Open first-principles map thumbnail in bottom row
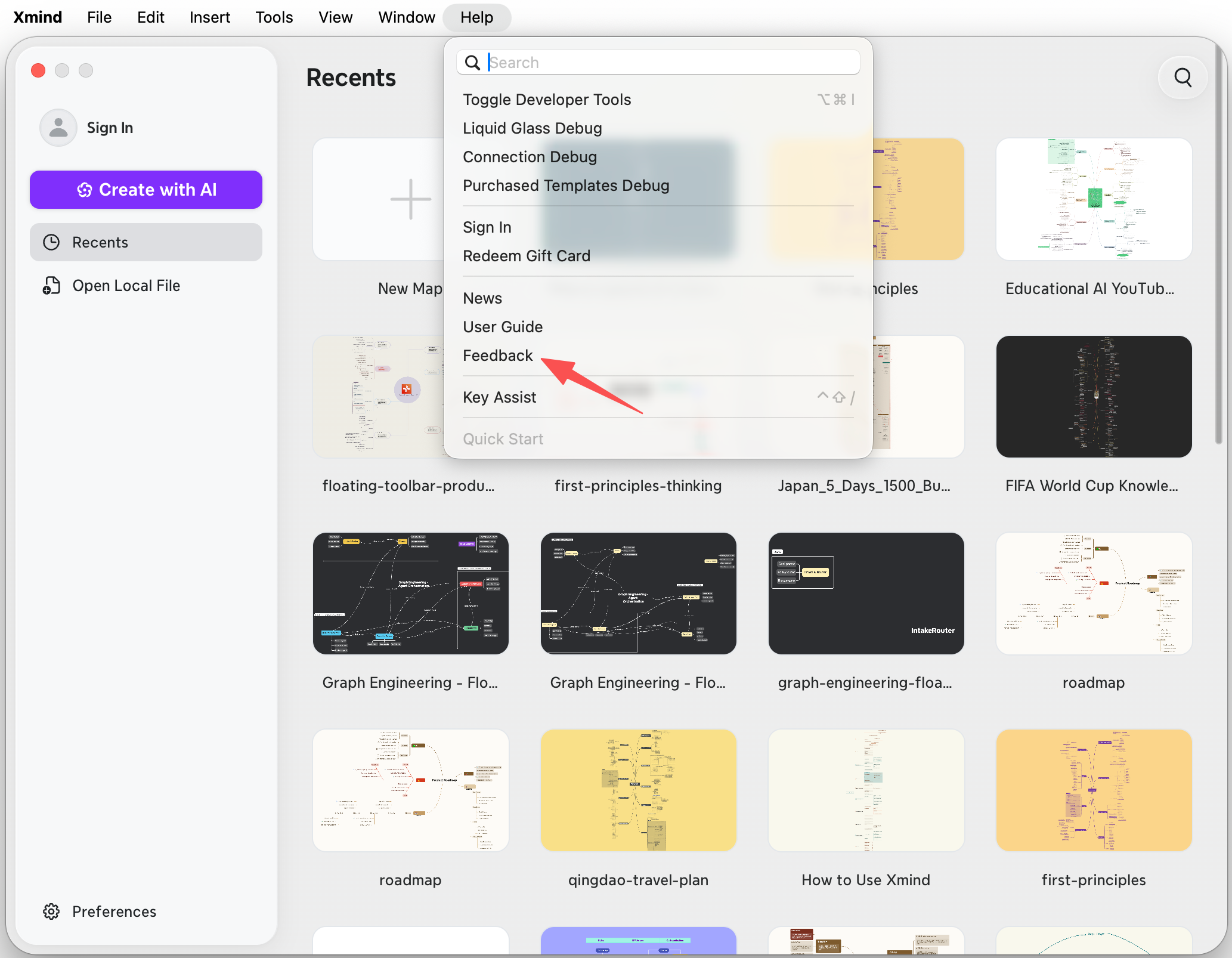The width and height of the screenshot is (1232, 958). pyautogui.click(x=1094, y=790)
